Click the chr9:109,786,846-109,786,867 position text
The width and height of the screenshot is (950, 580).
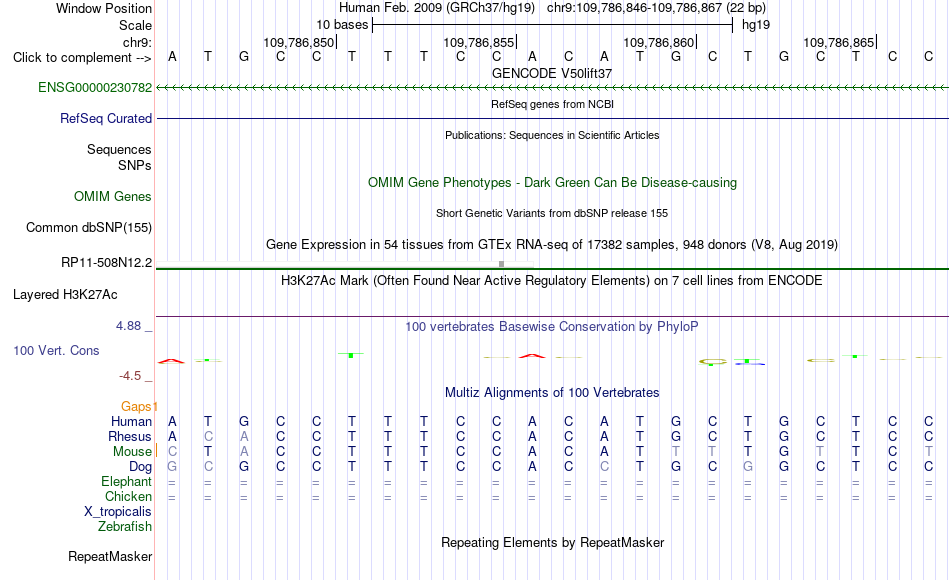(656, 8)
